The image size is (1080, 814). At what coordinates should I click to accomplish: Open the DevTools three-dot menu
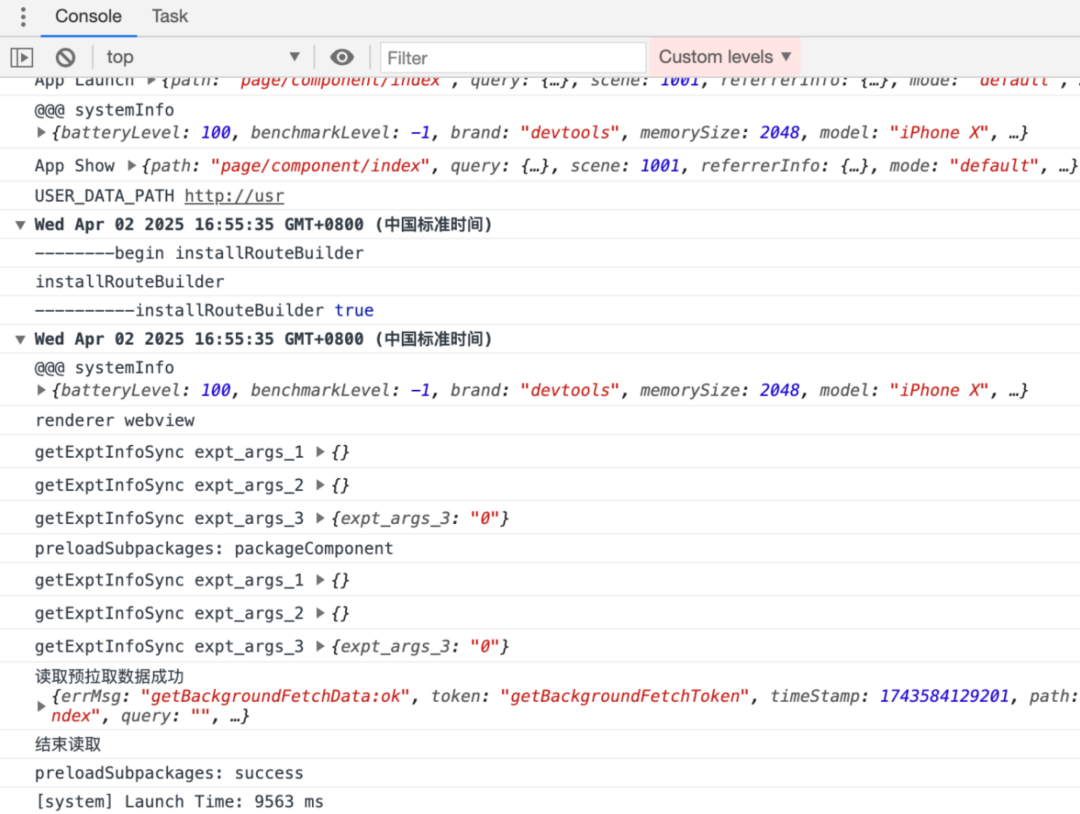coord(23,17)
